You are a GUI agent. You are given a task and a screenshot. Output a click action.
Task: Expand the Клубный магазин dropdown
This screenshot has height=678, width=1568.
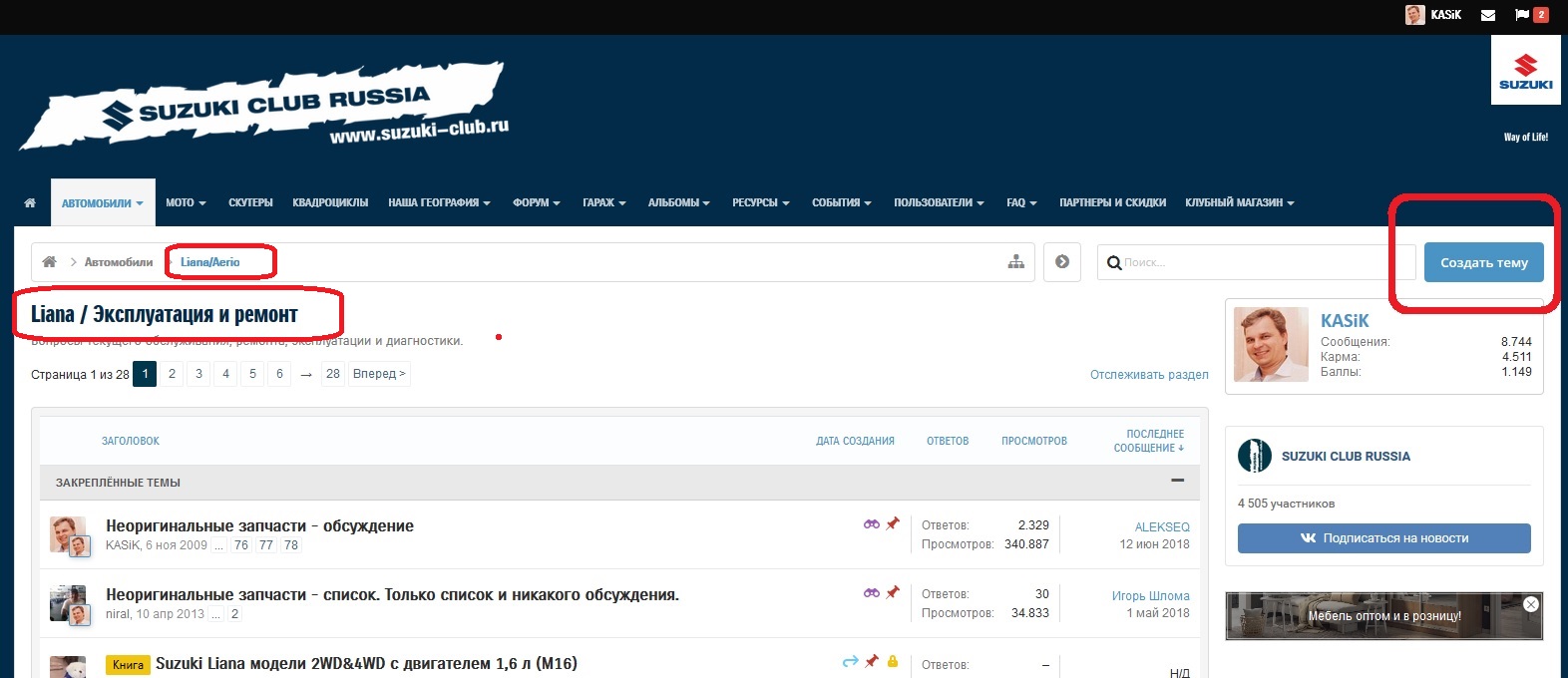click(1240, 202)
